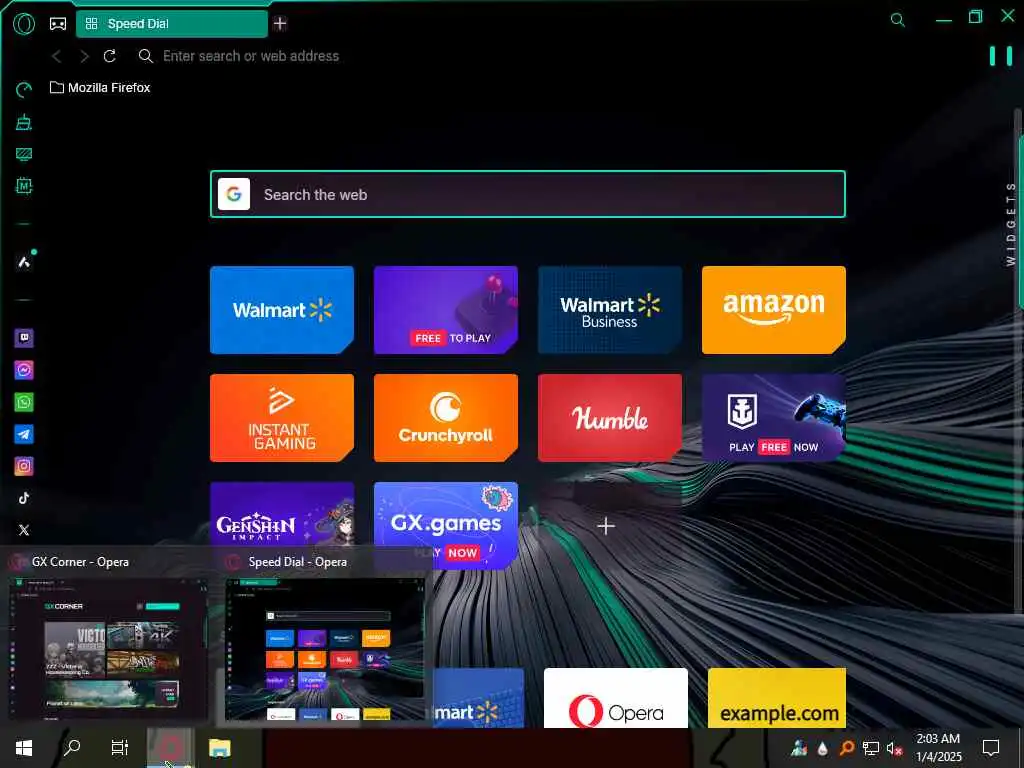The width and height of the screenshot is (1024, 768).
Task: Select Speed Dial - Opera window preview
Action: coord(325,636)
